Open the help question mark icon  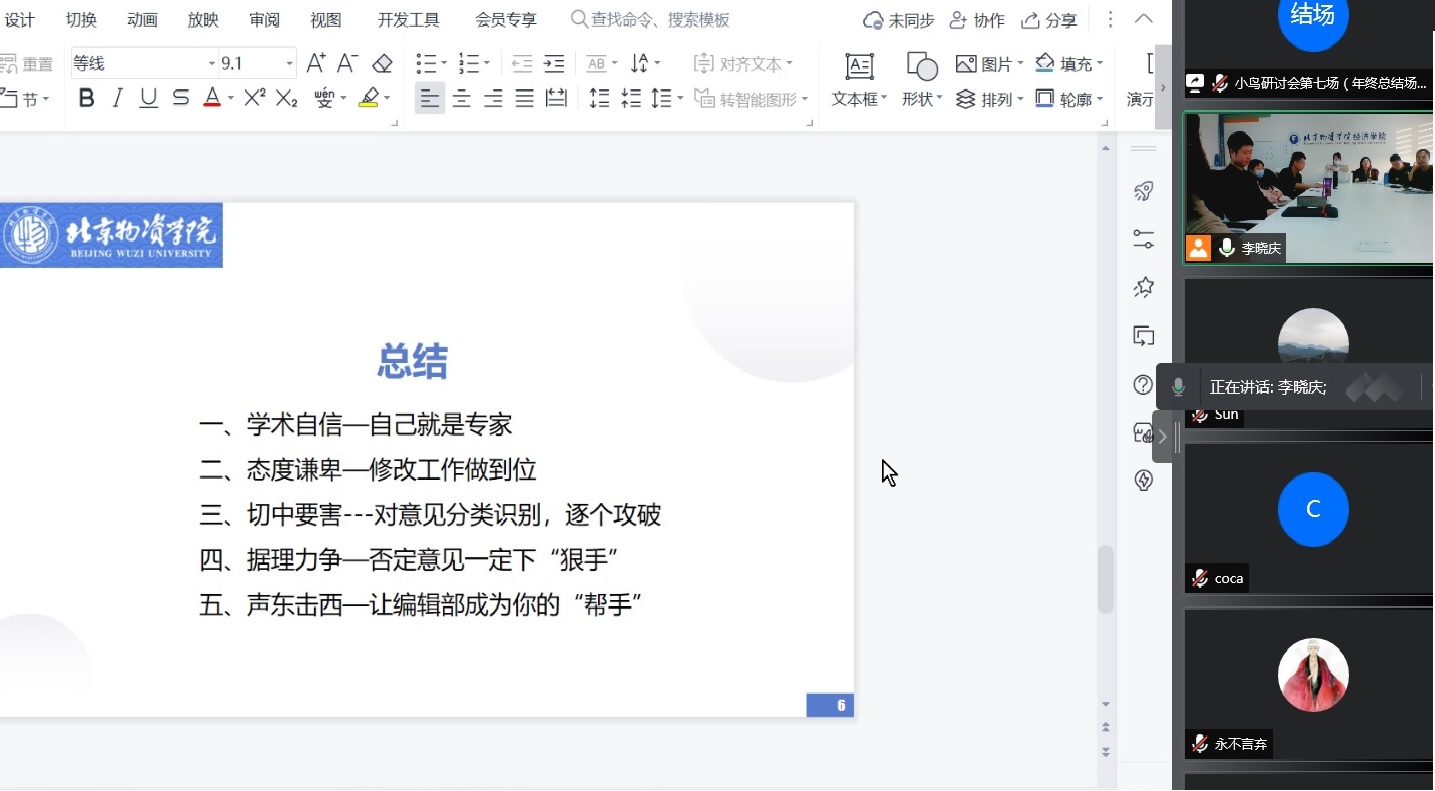(x=1144, y=385)
